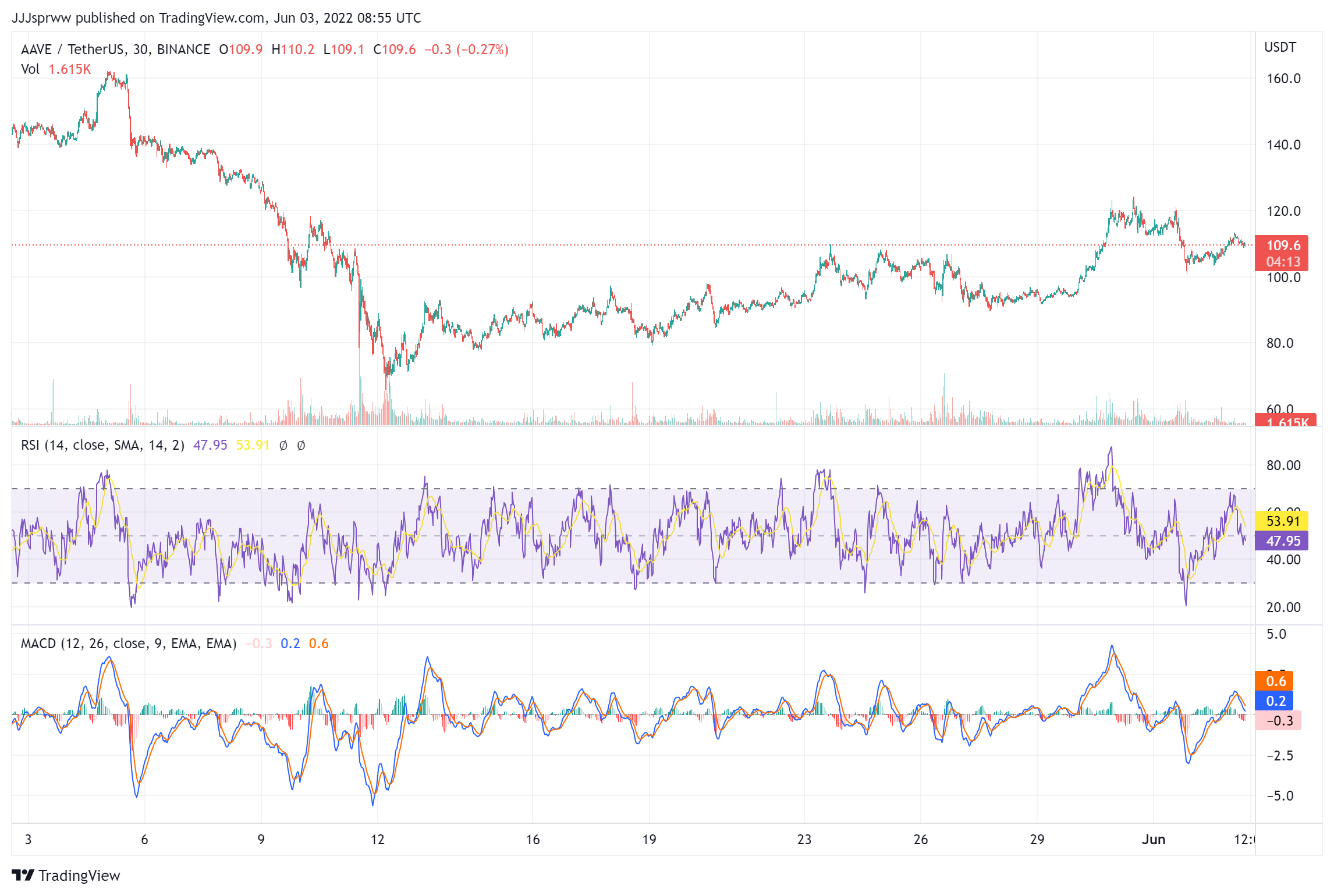The image size is (1334, 896).
Task: Click the RSI 20.00 axis label
Action: click(x=1283, y=607)
